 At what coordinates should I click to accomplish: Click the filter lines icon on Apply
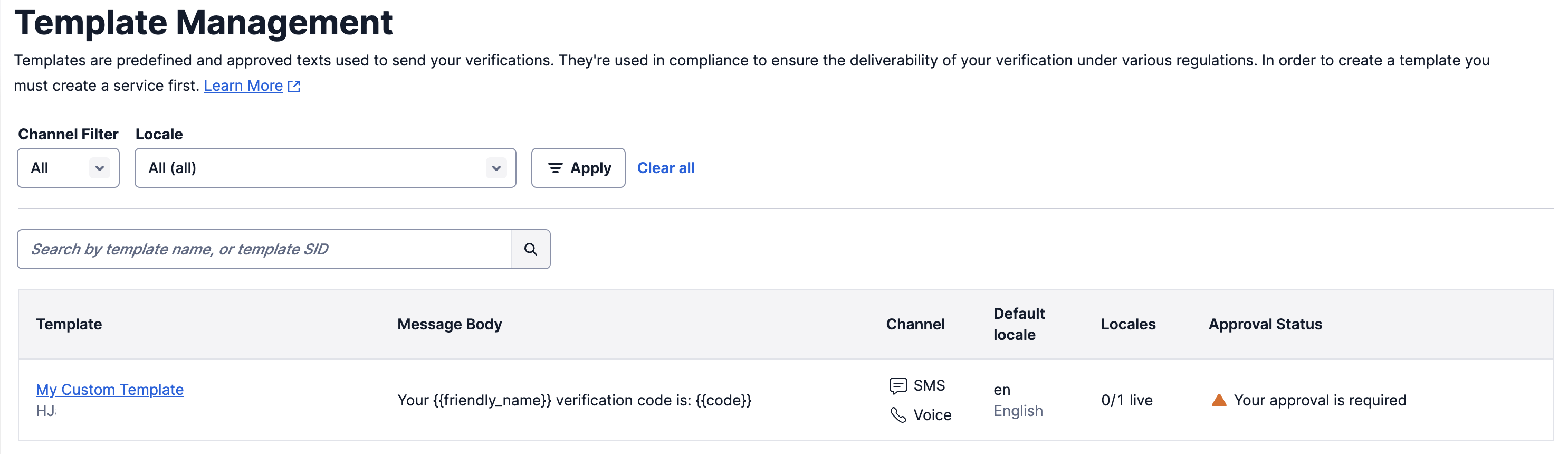pyautogui.click(x=555, y=168)
